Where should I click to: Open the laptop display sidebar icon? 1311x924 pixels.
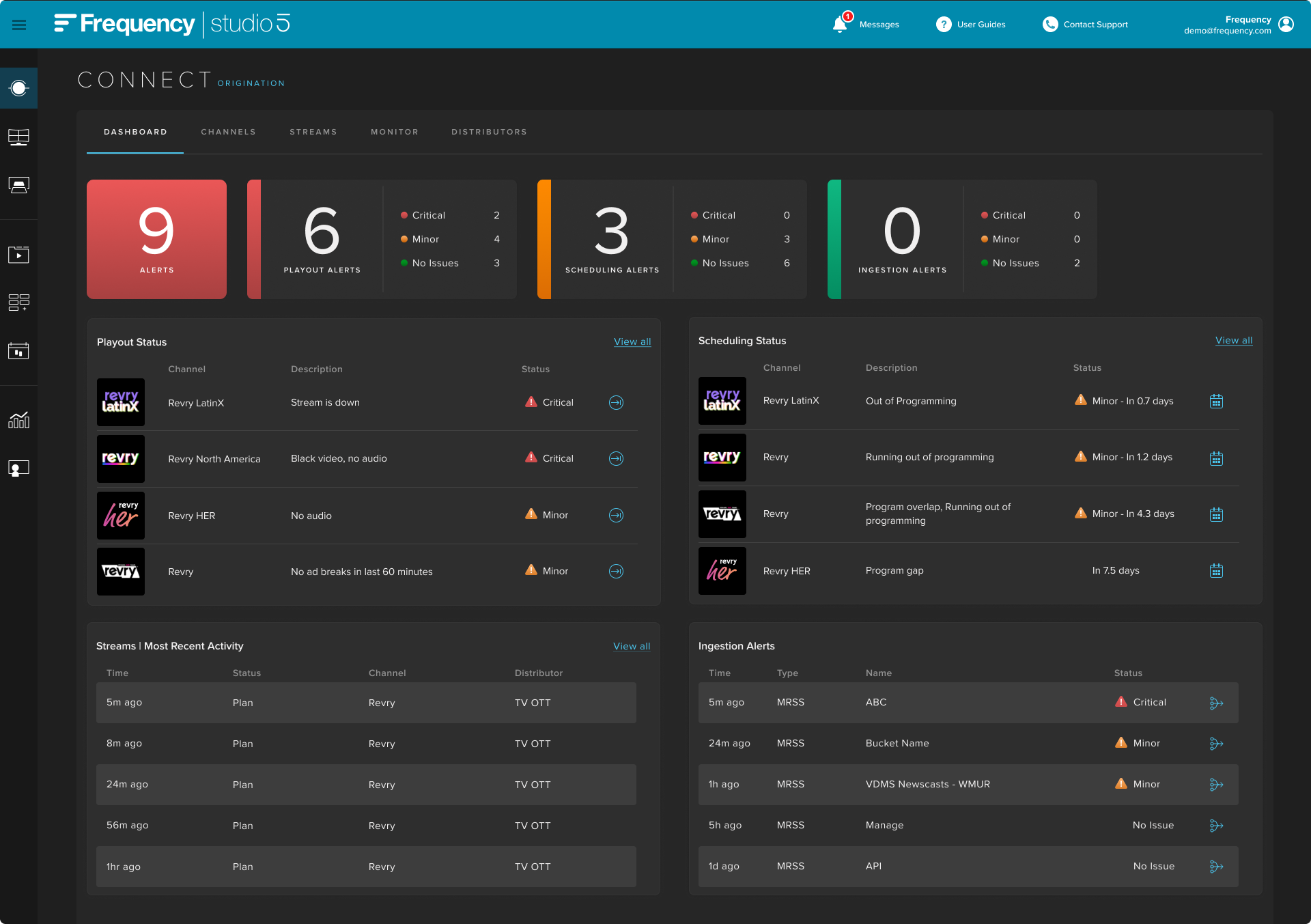click(x=19, y=185)
